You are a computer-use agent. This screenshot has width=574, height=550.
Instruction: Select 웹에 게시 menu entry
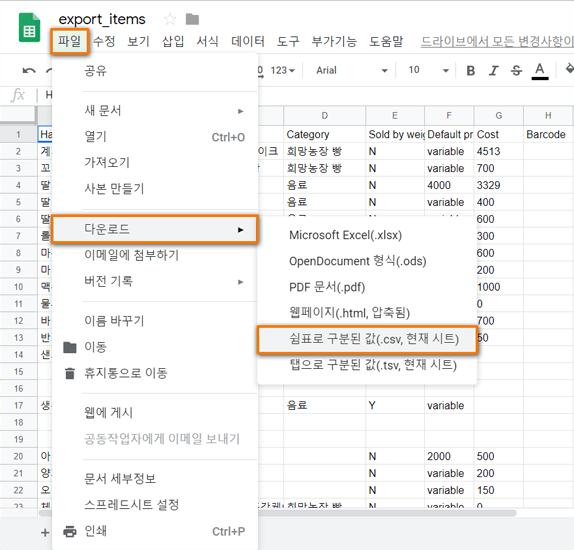point(155,413)
